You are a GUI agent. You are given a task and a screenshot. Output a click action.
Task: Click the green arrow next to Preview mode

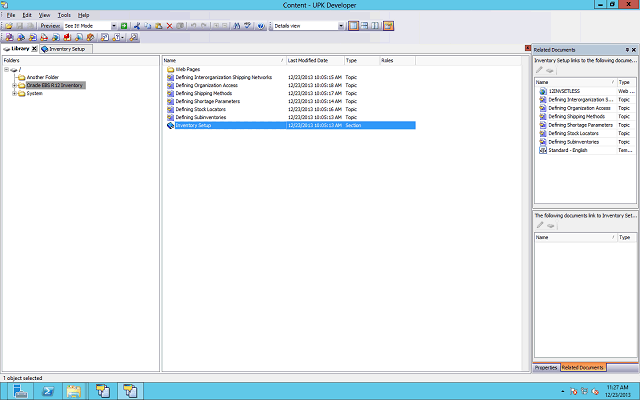[x=123, y=25]
